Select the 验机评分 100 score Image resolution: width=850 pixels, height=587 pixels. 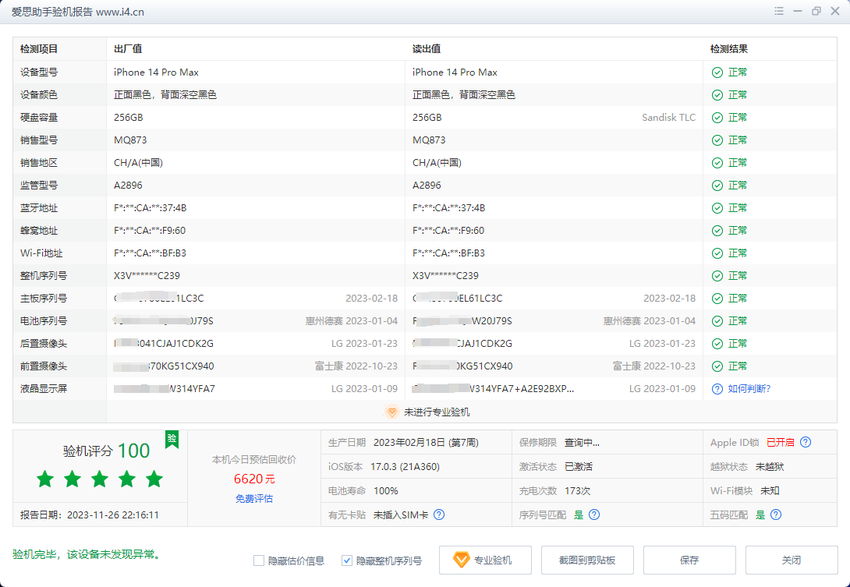(x=106, y=451)
